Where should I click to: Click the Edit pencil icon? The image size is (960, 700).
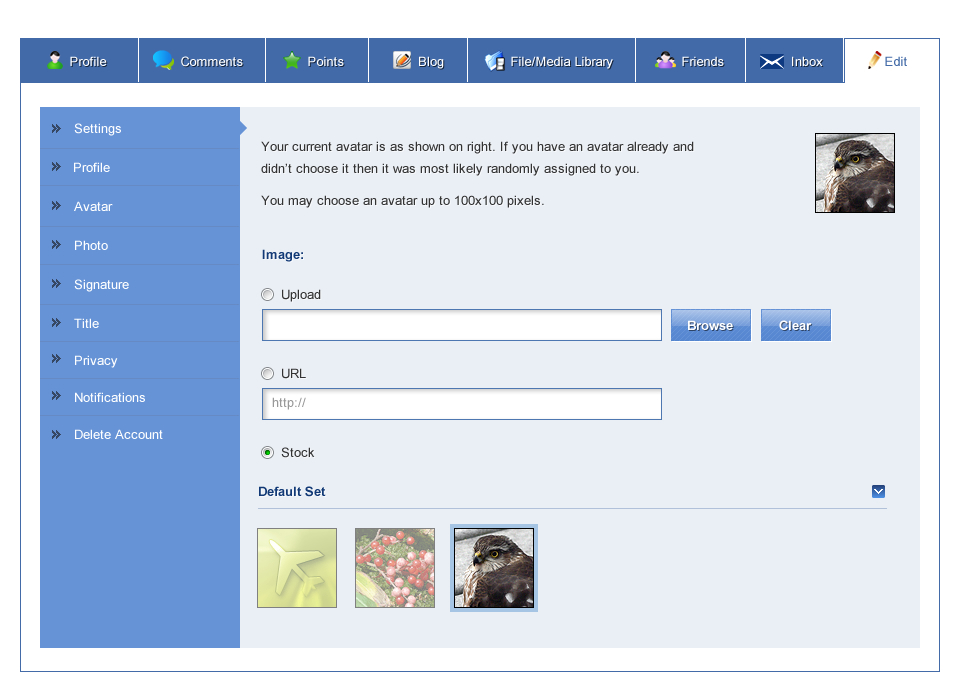[875, 60]
